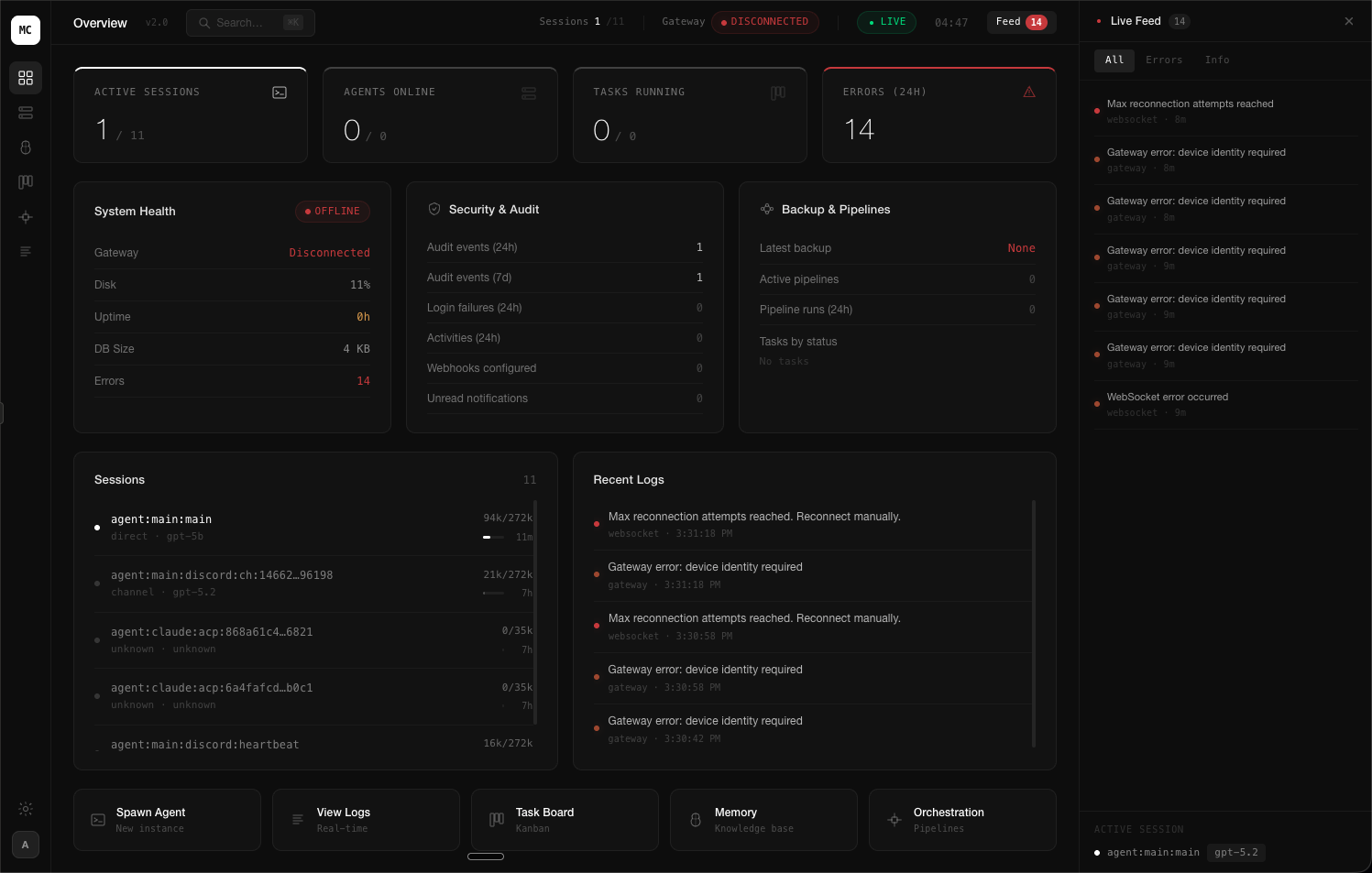Click the Sessions list vertical scrollbar
This screenshot has height=873, width=1372.
(534, 612)
